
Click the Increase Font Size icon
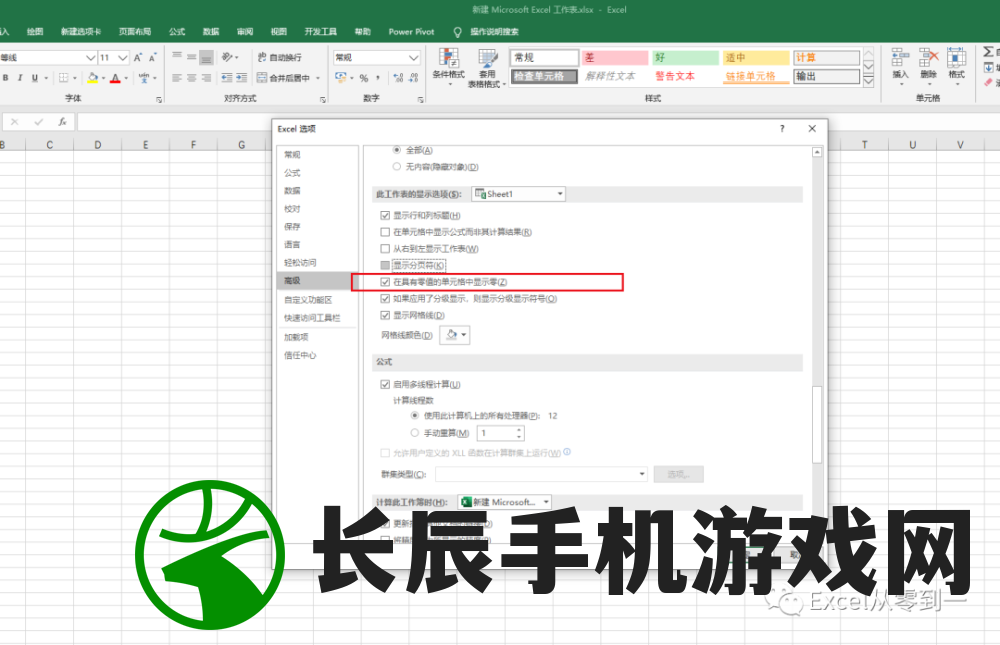pos(139,58)
